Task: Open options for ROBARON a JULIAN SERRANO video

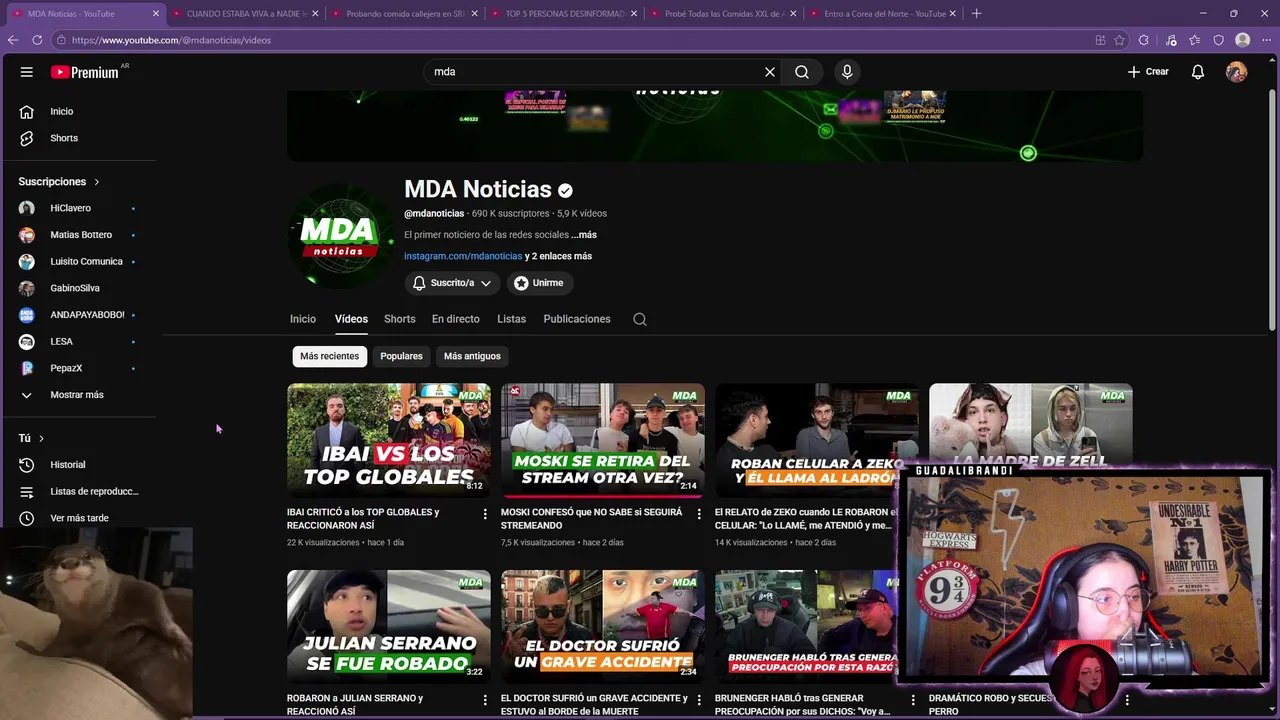Action: [485, 700]
